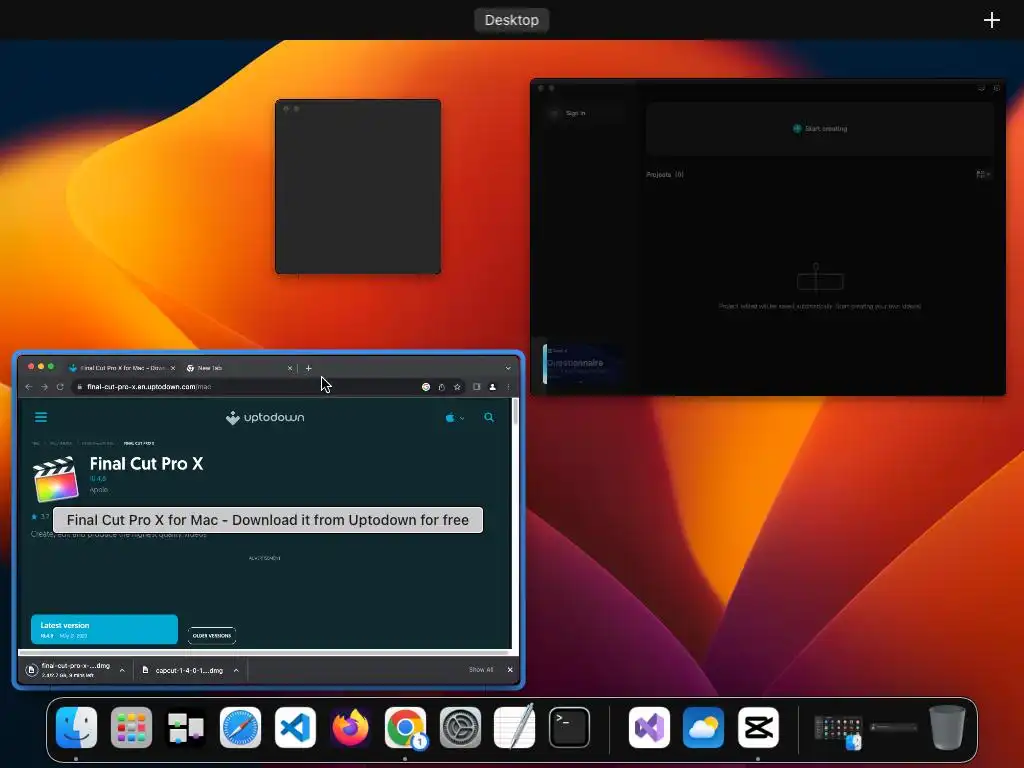Open the Older Versions button
This screenshot has height=768, width=1024.
pos(212,635)
